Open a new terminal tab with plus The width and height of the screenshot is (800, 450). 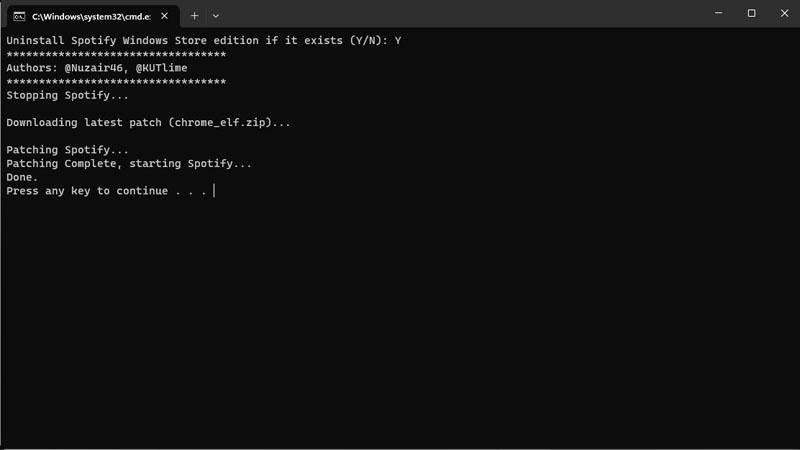[194, 16]
